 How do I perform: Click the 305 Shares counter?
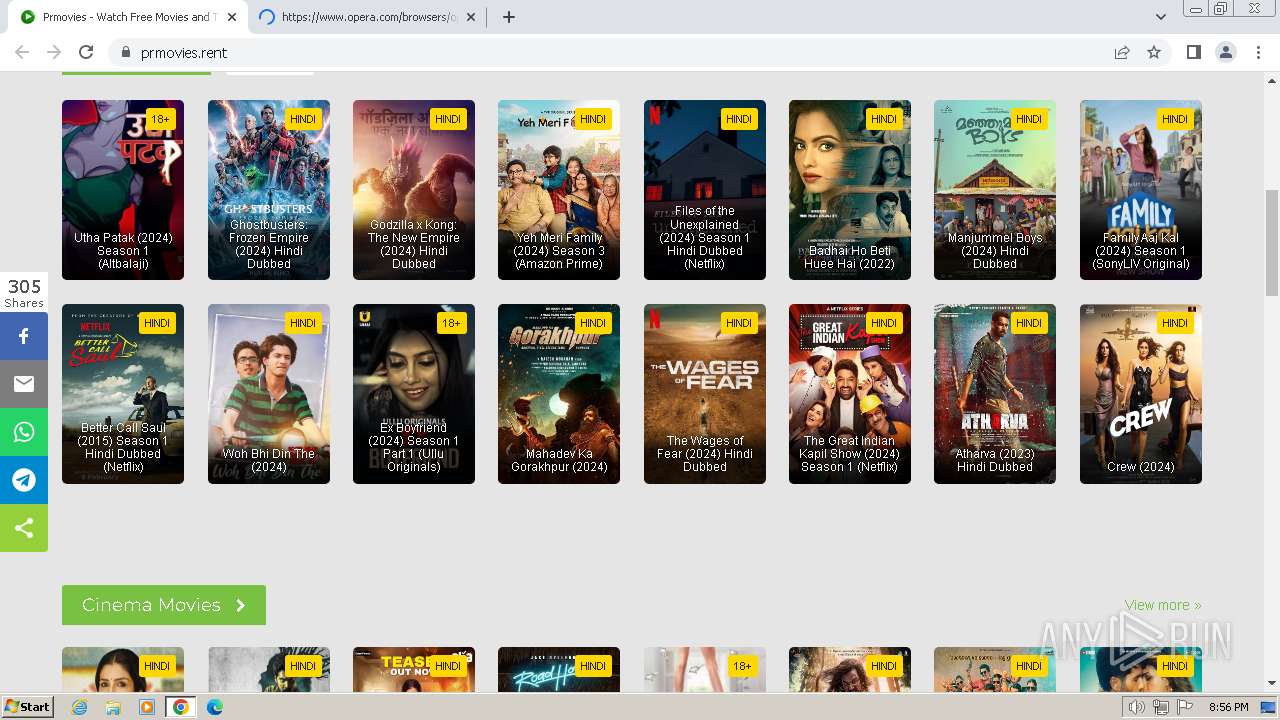click(x=24, y=293)
